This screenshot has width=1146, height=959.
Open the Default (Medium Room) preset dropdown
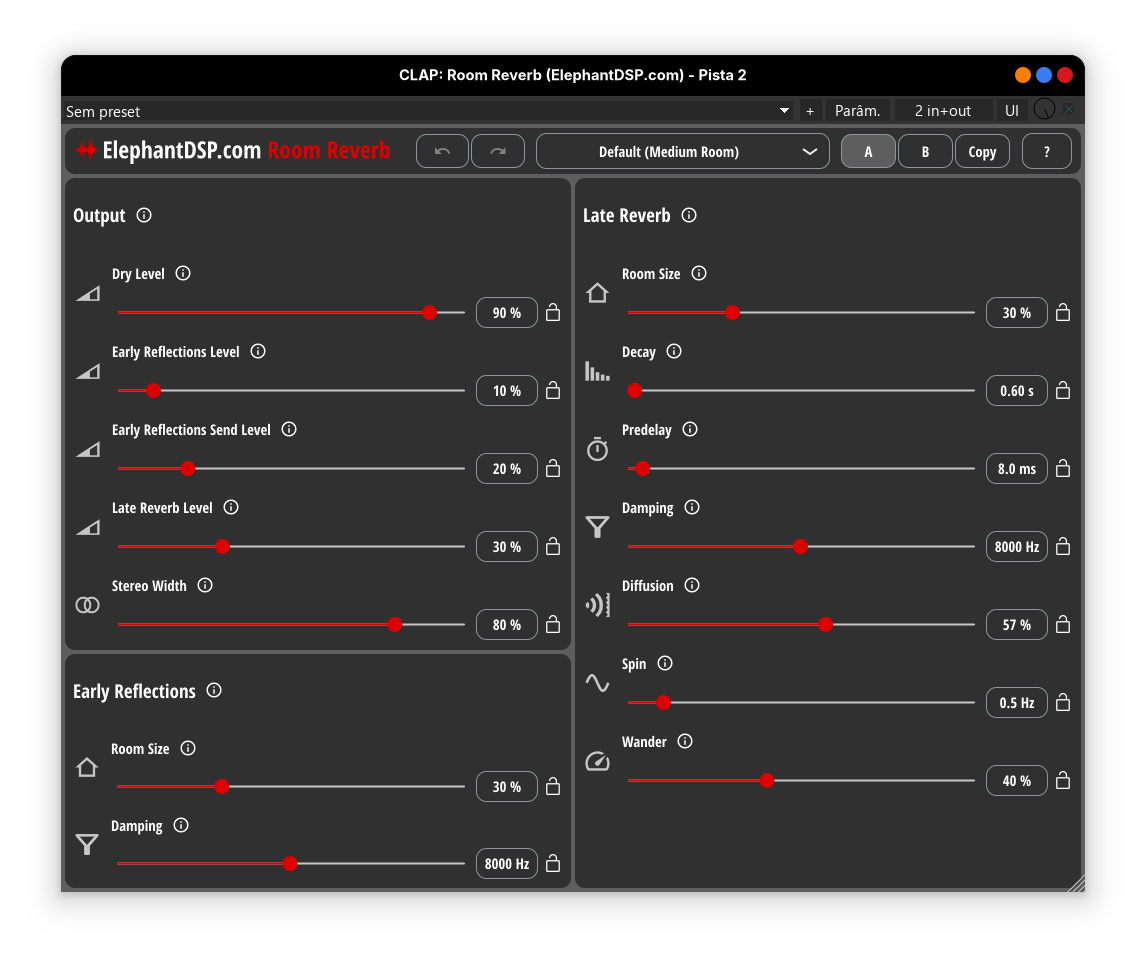[x=683, y=152]
